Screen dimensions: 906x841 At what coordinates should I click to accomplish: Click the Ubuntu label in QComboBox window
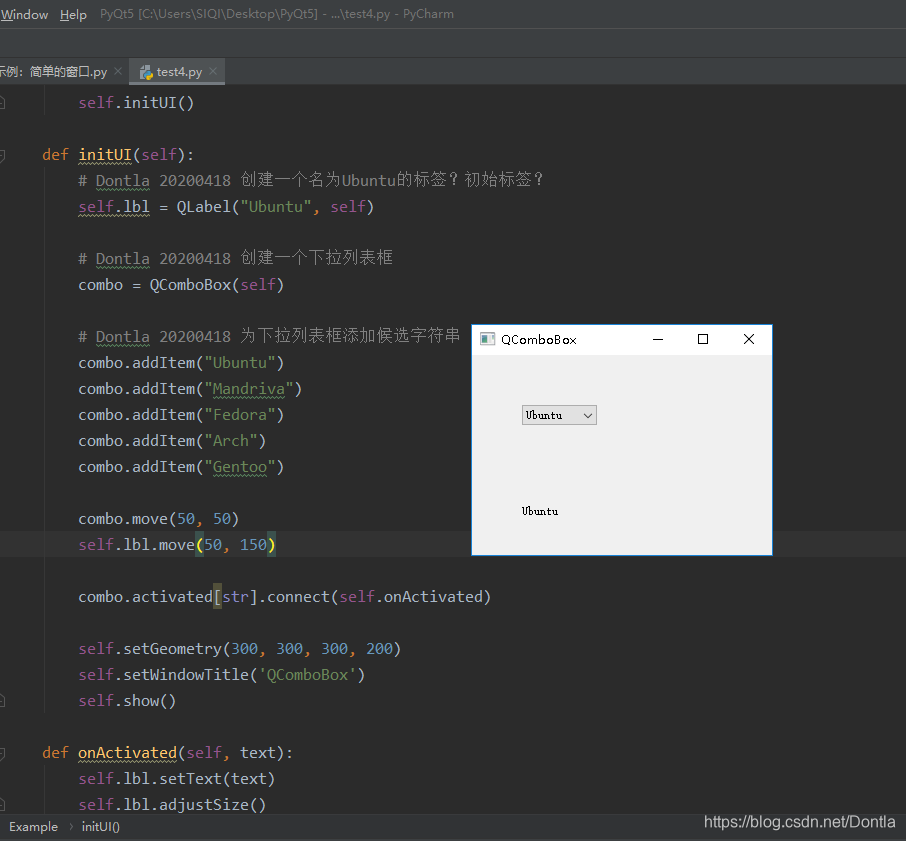pos(540,511)
